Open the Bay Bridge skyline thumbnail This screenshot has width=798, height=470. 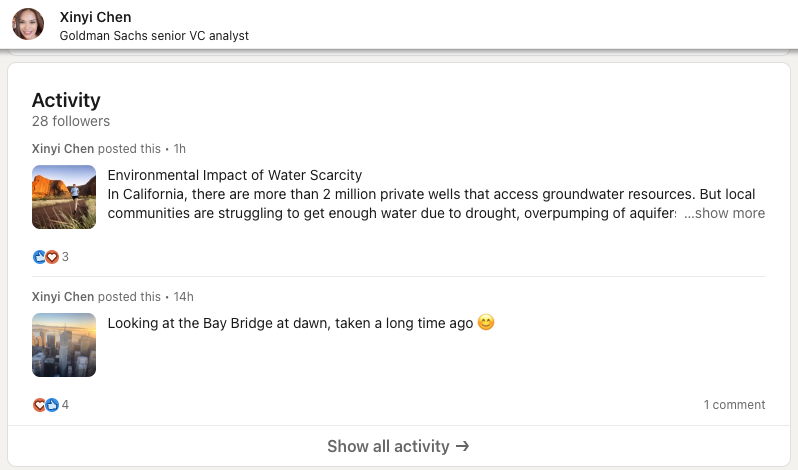[64, 345]
